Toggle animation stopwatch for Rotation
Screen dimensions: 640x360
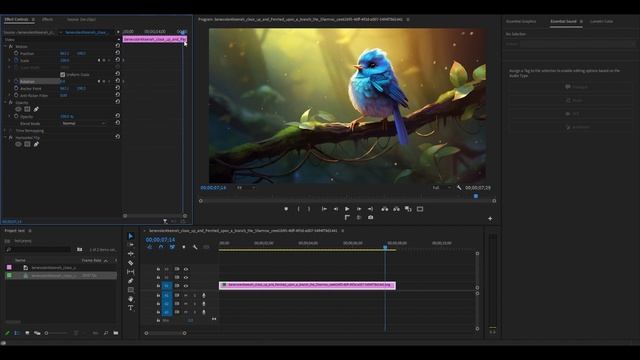point(16,81)
